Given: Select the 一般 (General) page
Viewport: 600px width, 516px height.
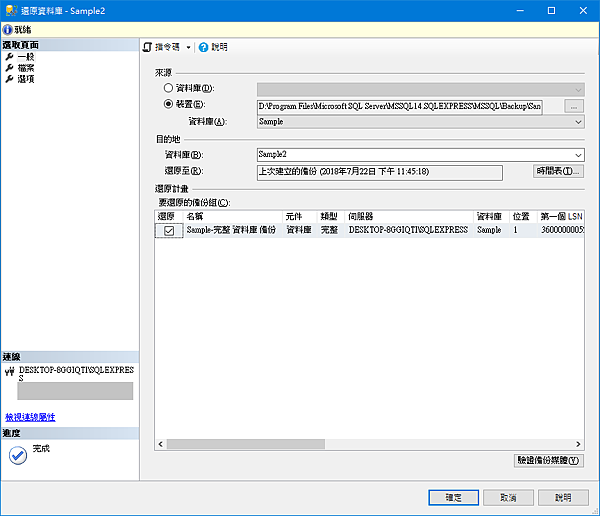Looking at the screenshot, I should [x=26, y=57].
